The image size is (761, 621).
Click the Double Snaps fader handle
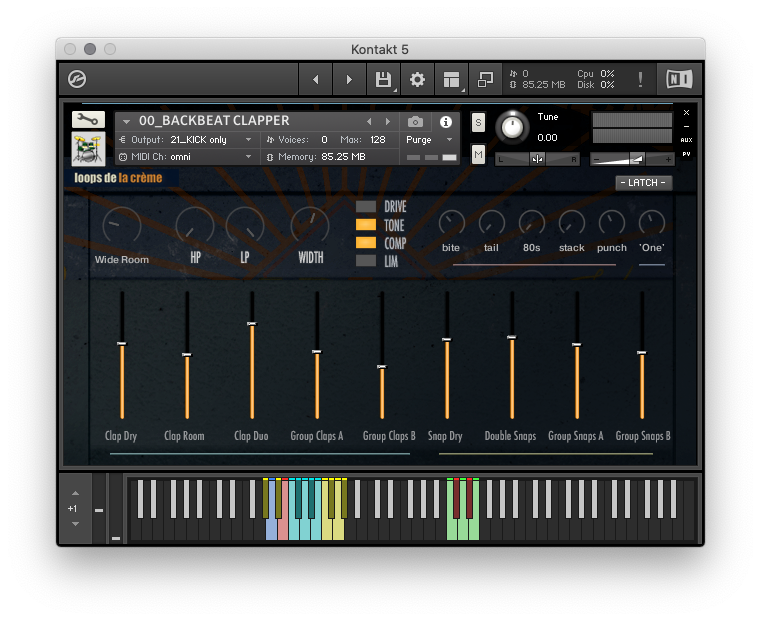[512, 337]
